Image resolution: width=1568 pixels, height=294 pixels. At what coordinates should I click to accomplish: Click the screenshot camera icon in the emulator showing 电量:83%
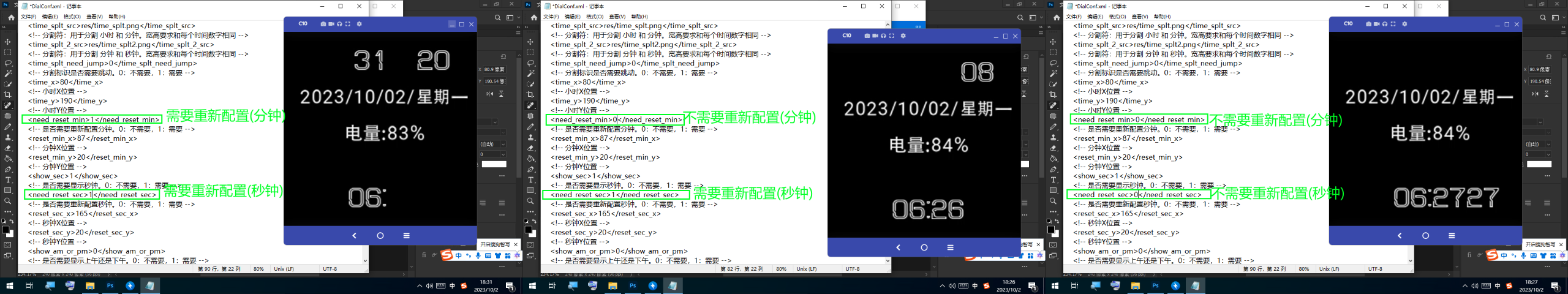(323, 24)
